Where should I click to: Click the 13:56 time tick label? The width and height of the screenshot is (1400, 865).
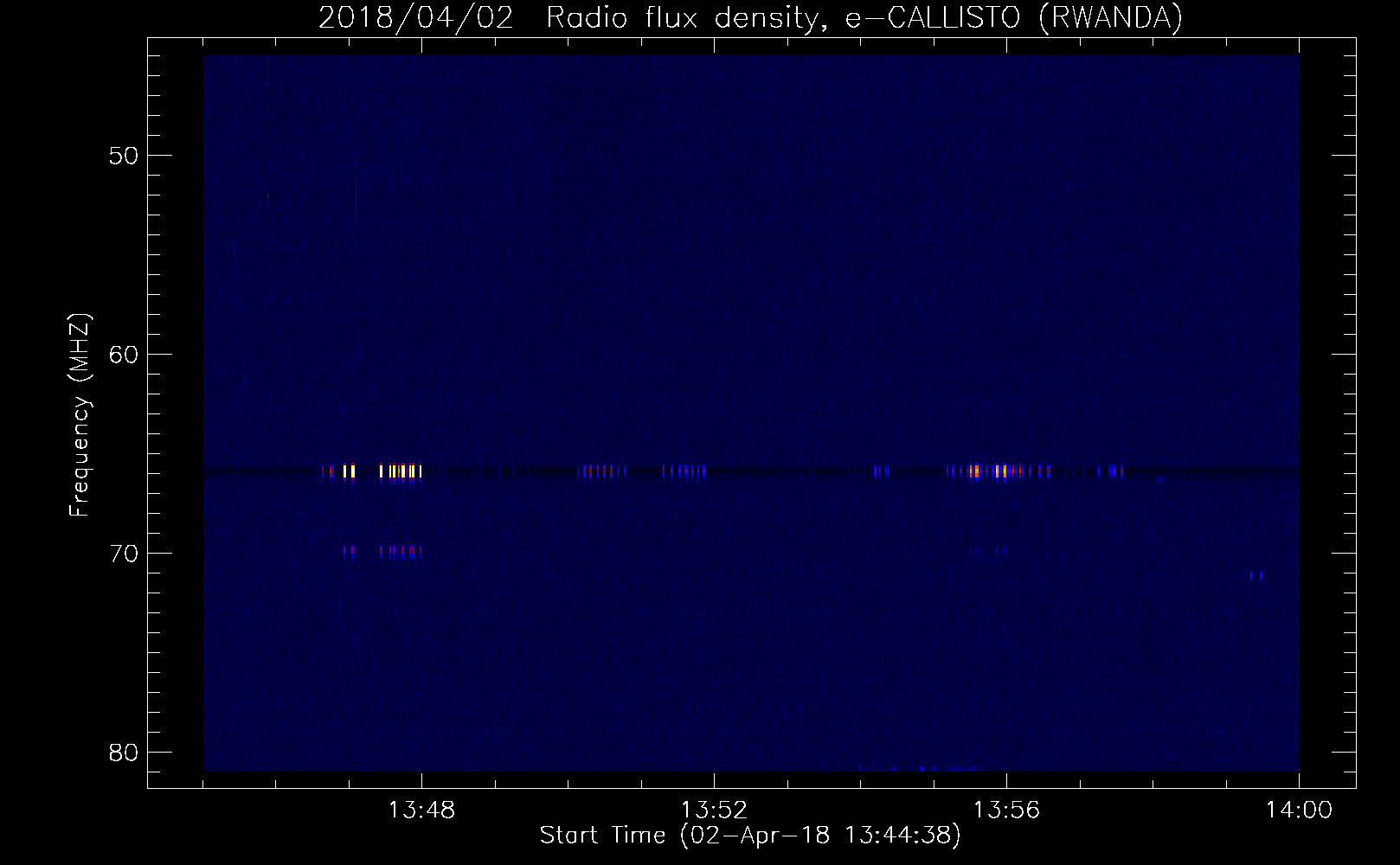click(x=1006, y=811)
